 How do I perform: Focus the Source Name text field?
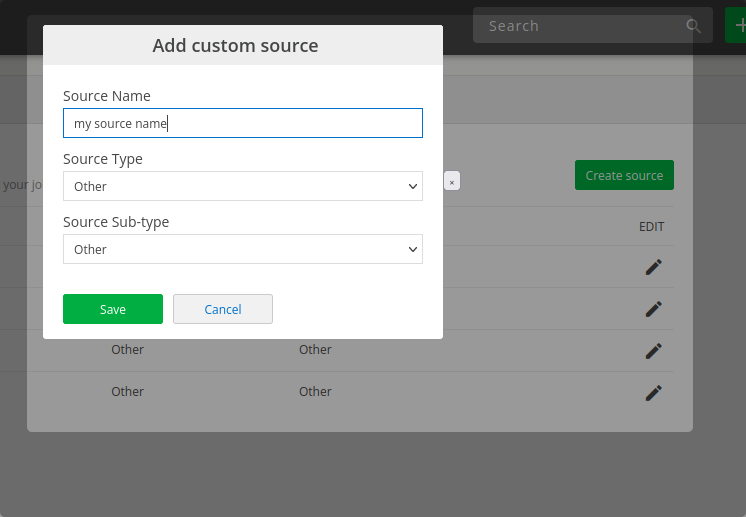click(243, 123)
